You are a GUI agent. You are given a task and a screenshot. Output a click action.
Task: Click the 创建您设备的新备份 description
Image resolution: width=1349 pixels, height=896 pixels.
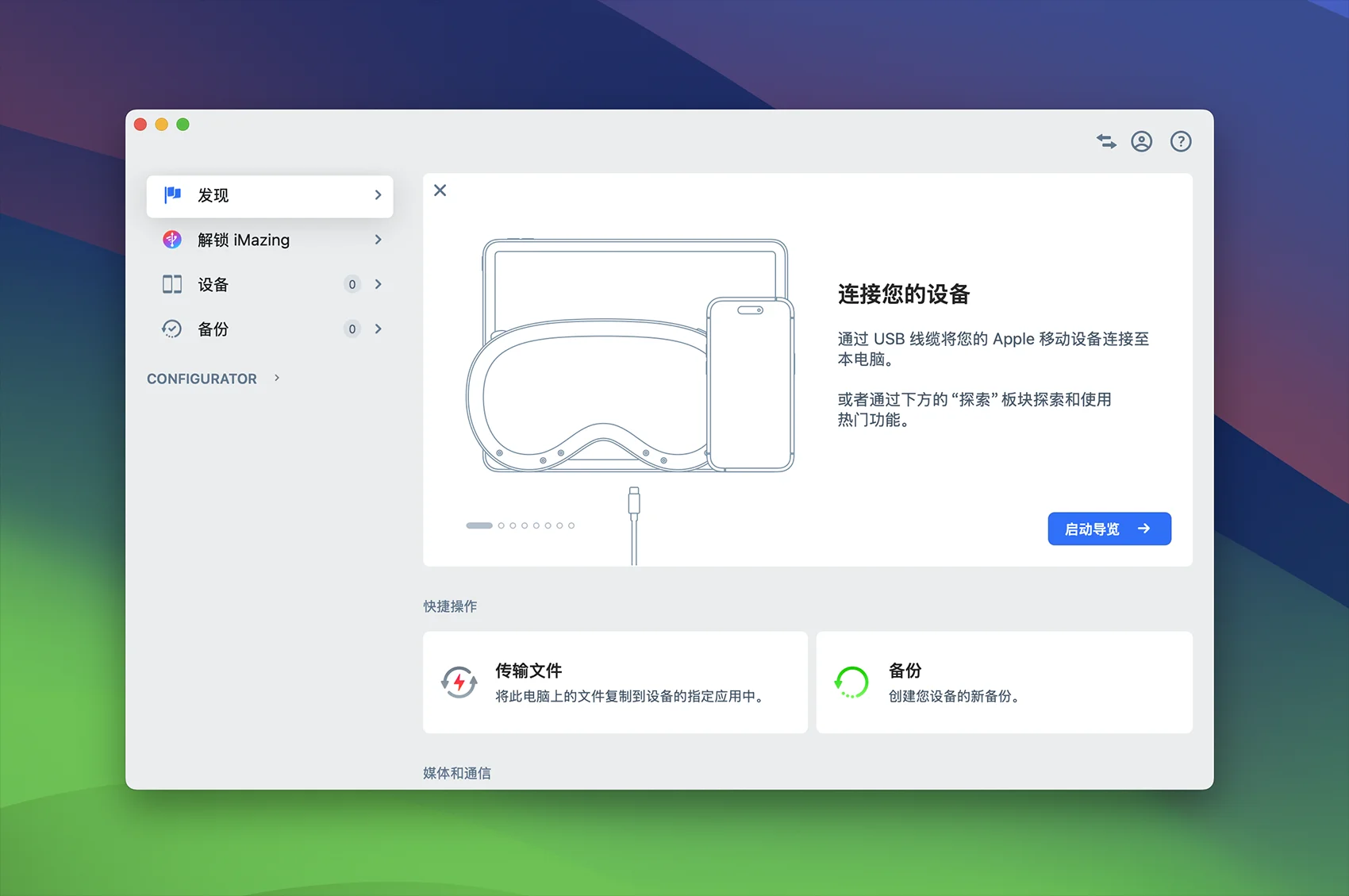coord(954,696)
